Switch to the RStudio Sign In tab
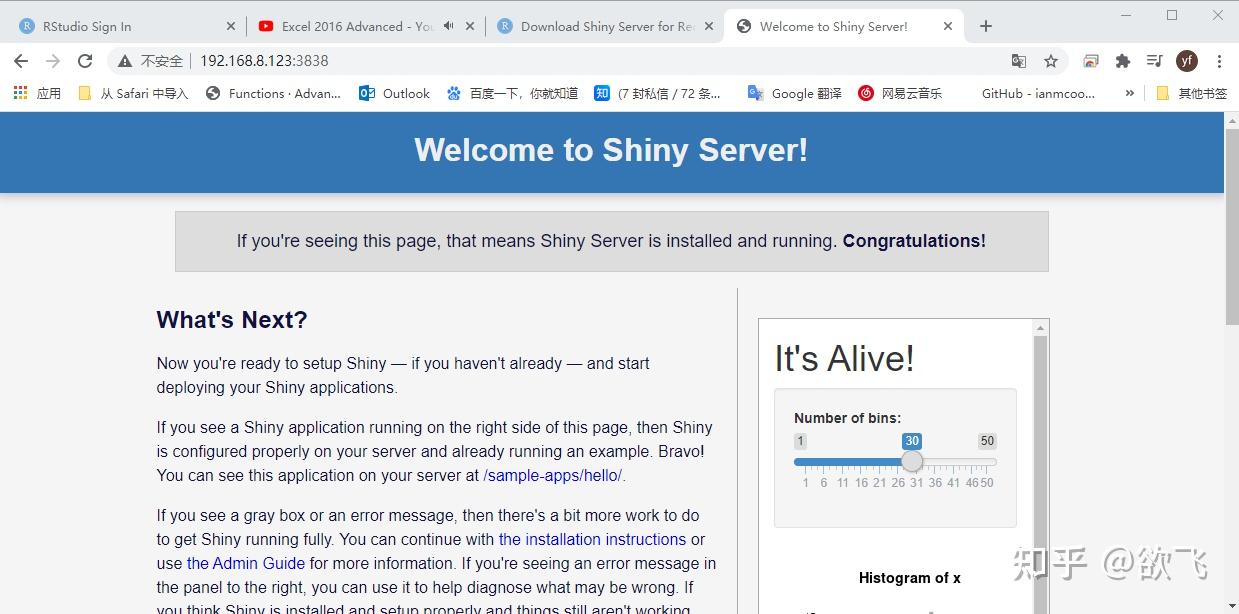Image resolution: width=1239 pixels, height=614 pixels. 110,27
